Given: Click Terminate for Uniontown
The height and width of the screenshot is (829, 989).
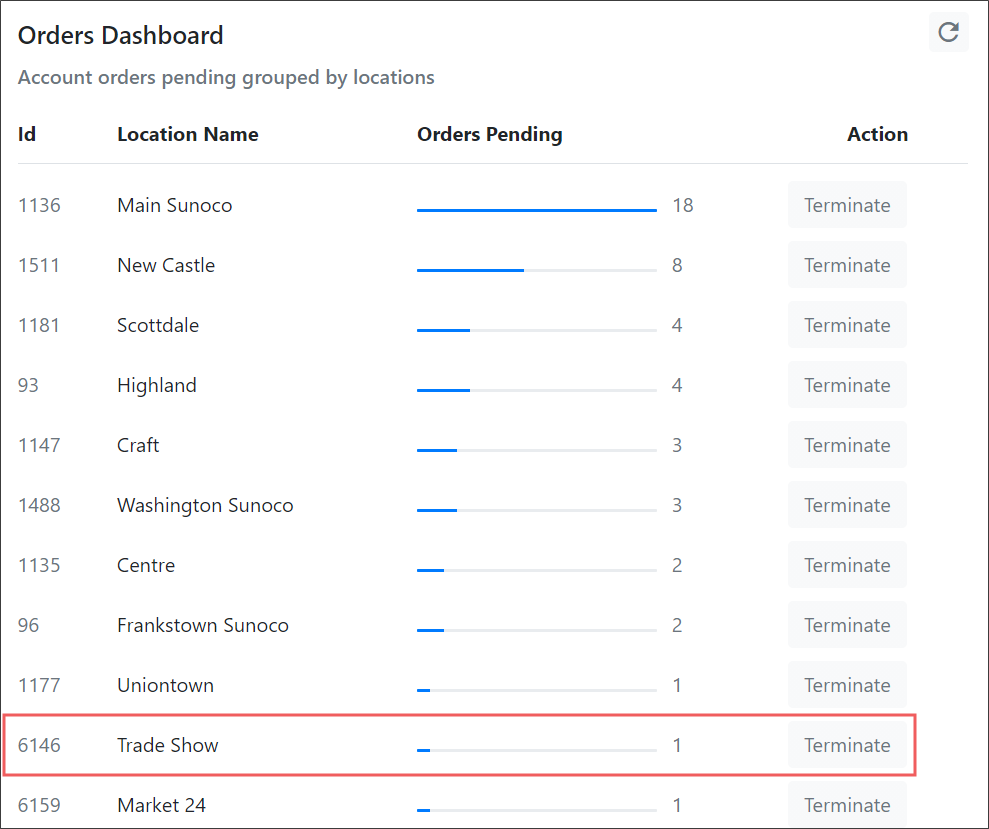Looking at the screenshot, I should [x=847, y=685].
